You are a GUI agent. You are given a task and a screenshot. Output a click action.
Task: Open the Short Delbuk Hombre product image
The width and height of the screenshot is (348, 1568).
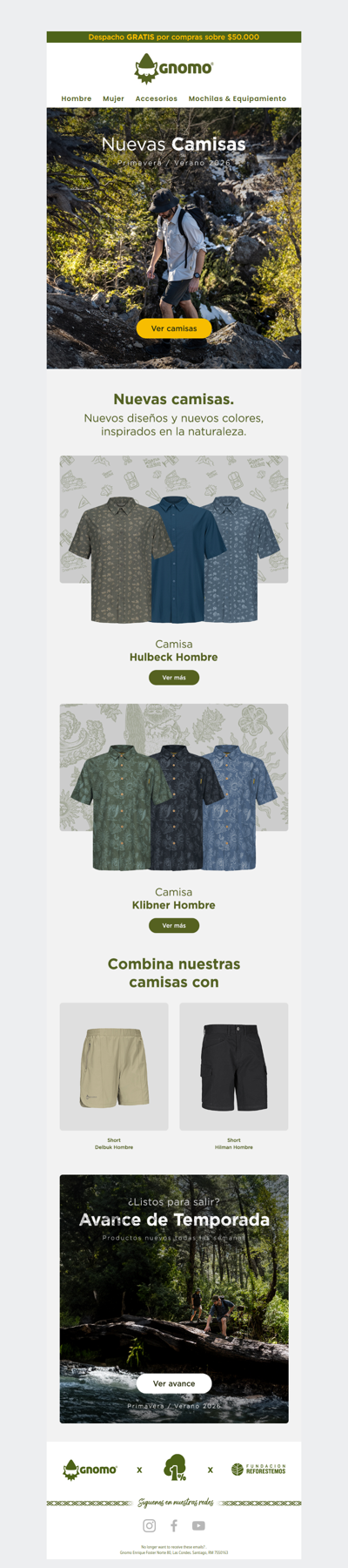(x=114, y=1066)
